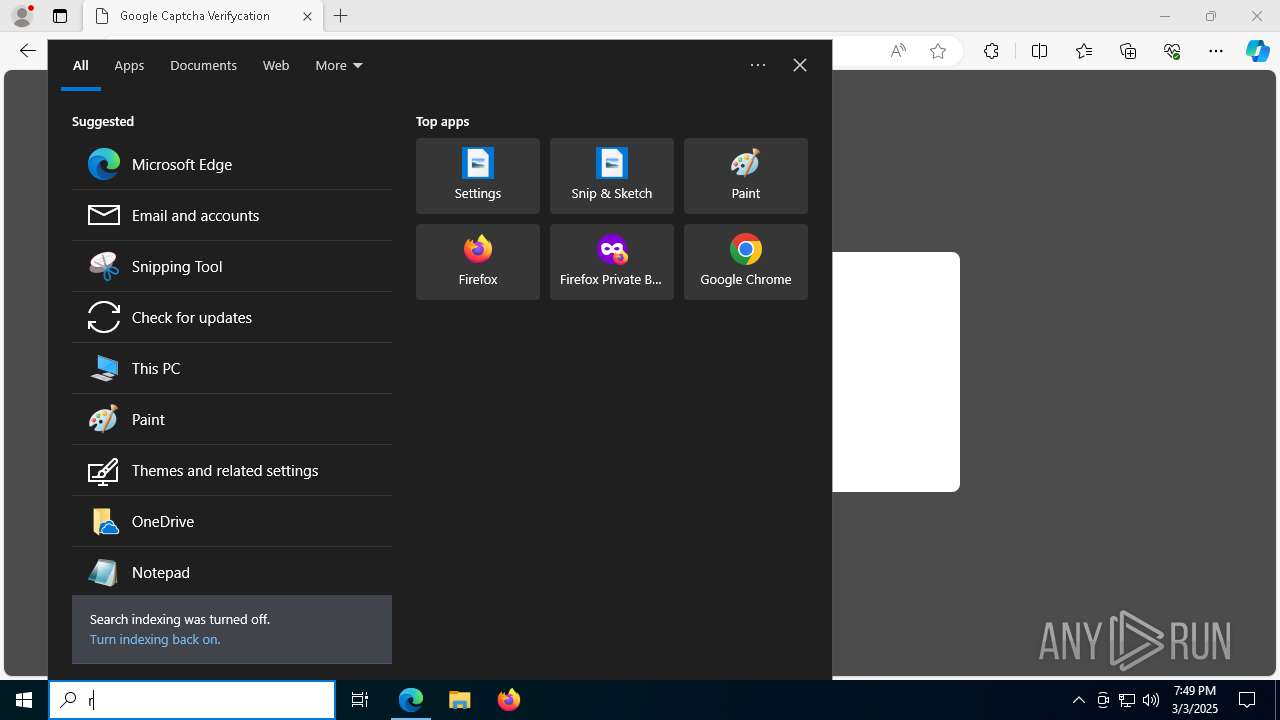Switch to the Apps search tab
The height and width of the screenshot is (720, 1280).
click(x=129, y=65)
